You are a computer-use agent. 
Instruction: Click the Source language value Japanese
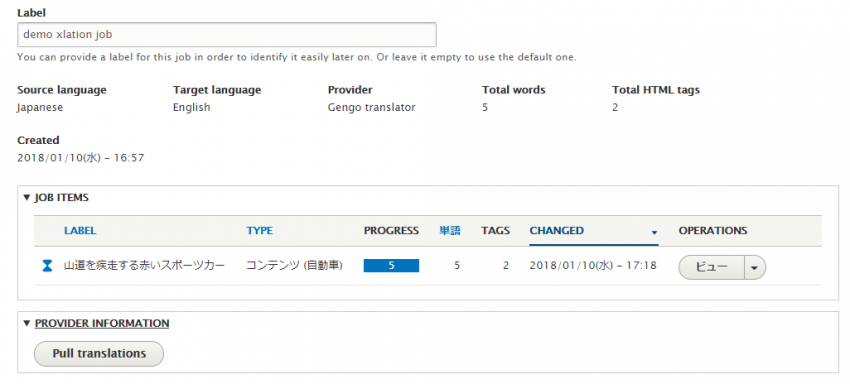pos(40,107)
